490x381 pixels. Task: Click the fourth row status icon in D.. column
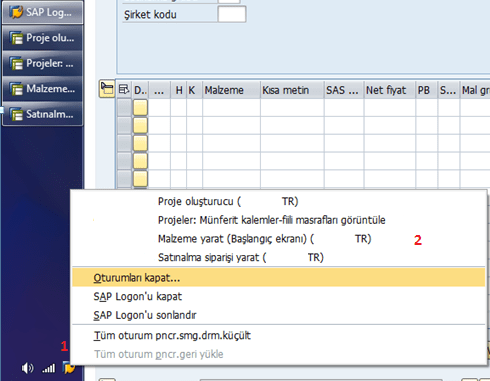tap(140, 161)
